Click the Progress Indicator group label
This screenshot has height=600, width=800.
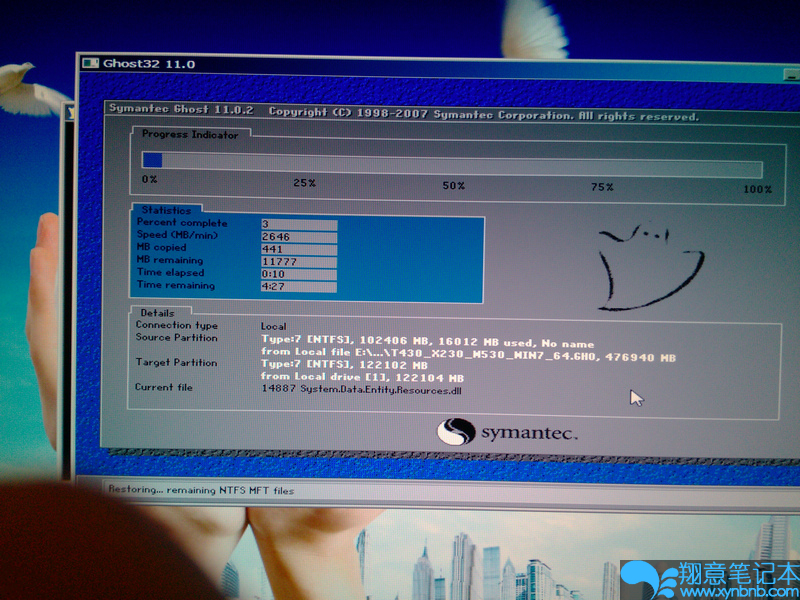point(190,134)
